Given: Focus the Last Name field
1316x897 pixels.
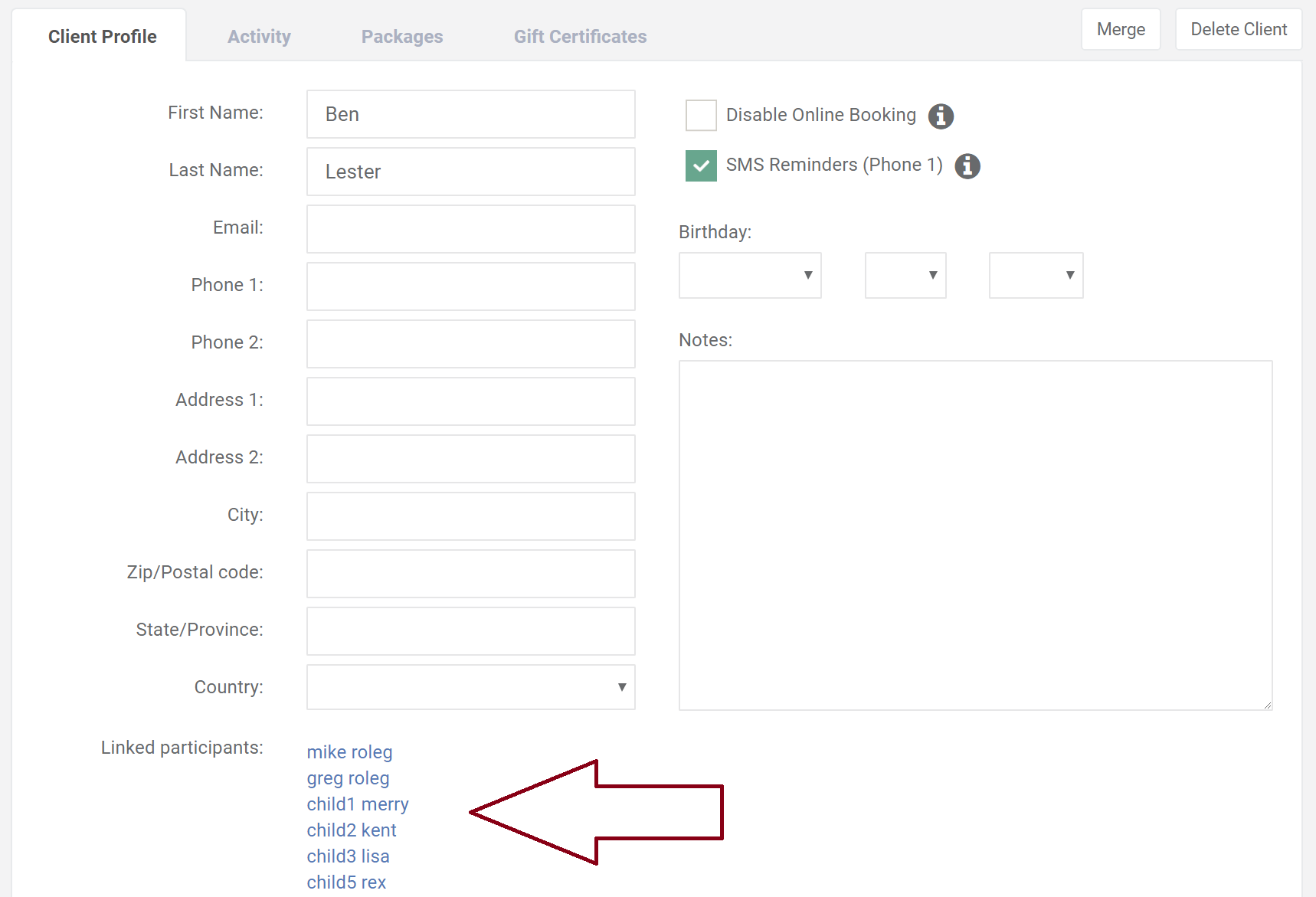Looking at the screenshot, I should tap(471, 172).
